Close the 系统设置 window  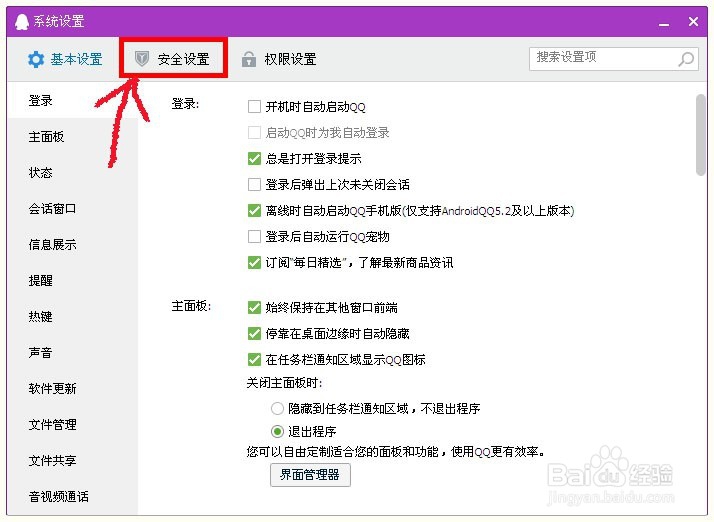[x=693, y=21]
